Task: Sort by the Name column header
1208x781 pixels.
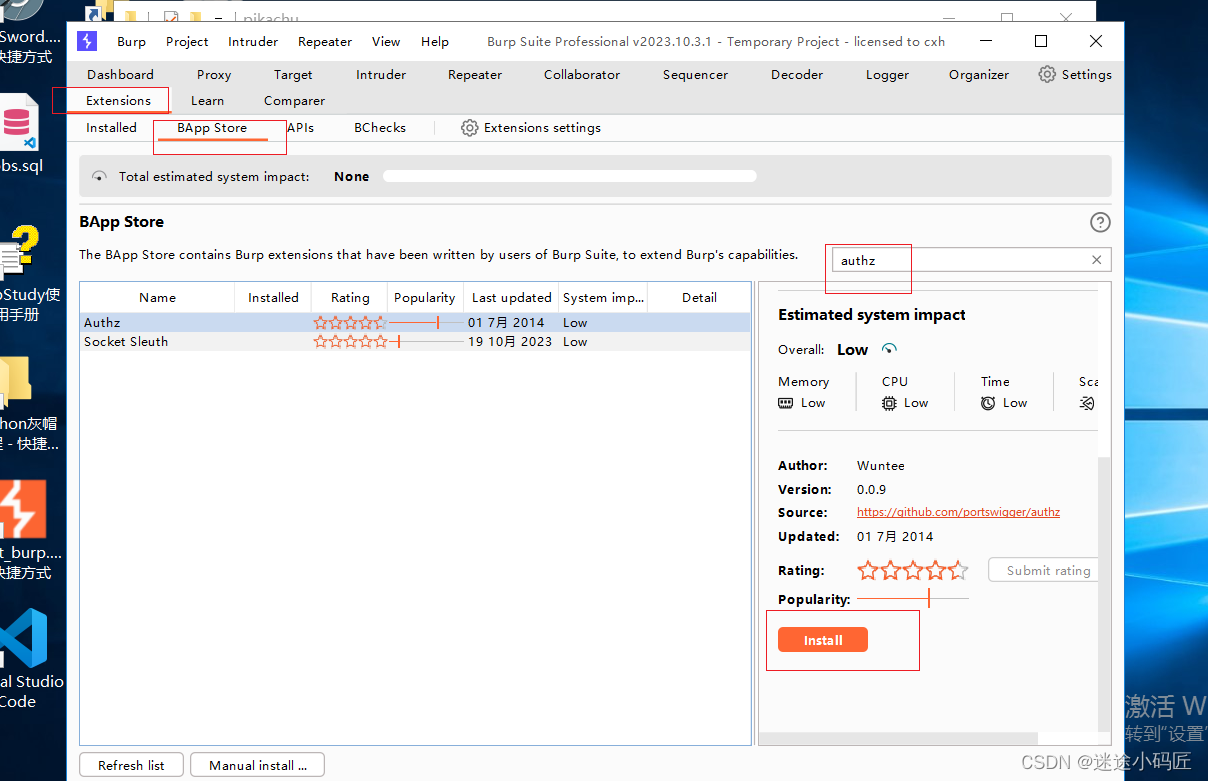Action: (157, 297)
